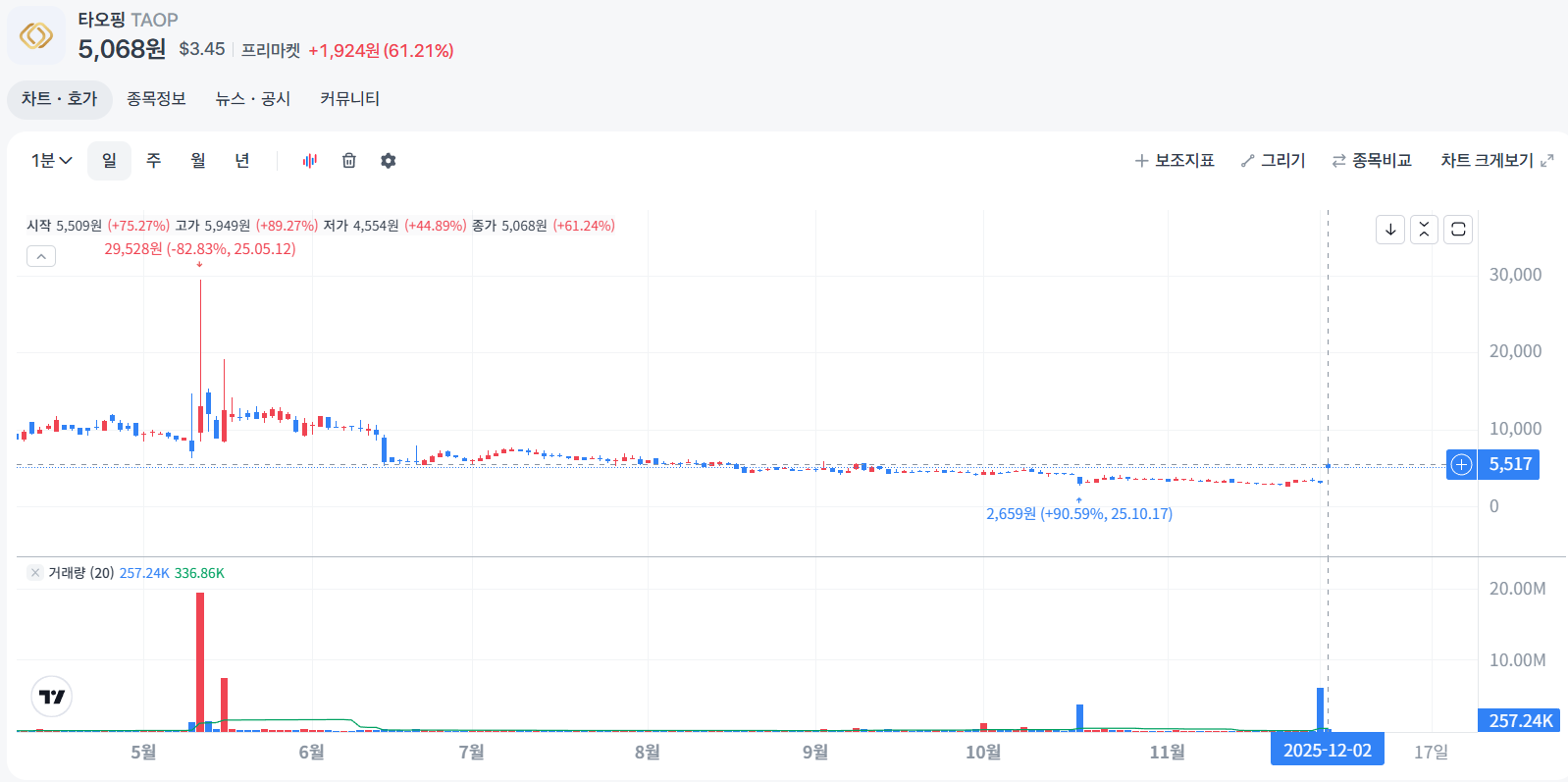Viewport: 1568px width, 782px height.
Task: Click the 20.00M volume axis label
Action: pos(1517,589)
